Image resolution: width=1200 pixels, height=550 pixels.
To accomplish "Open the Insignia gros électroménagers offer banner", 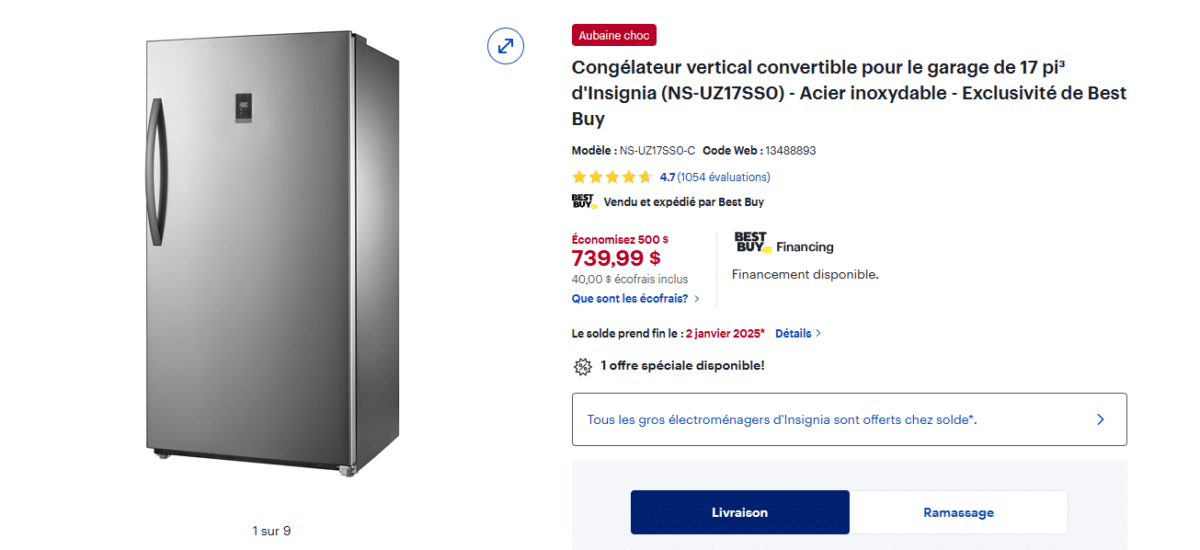I will [781, 419].
